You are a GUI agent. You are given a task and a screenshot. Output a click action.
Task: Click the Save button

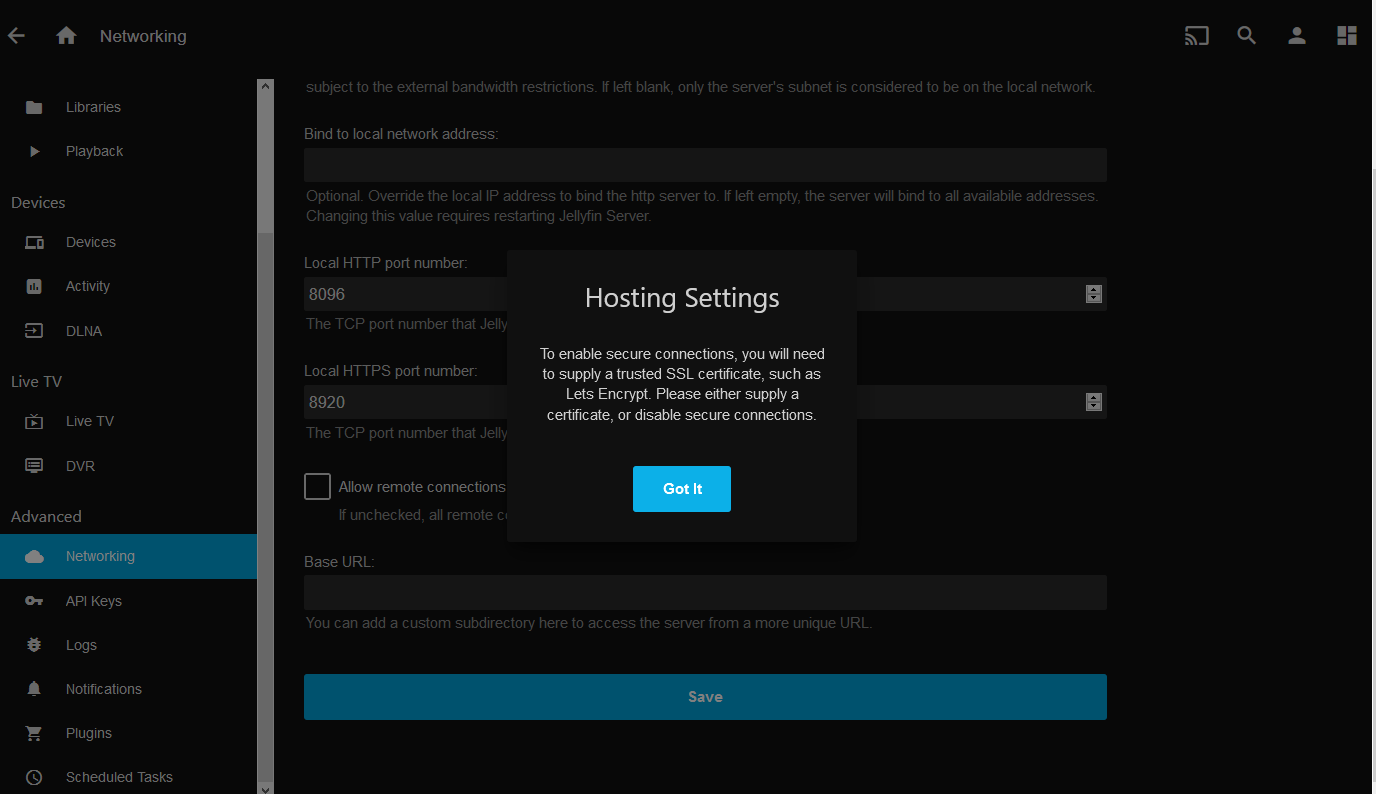(705, 697)
